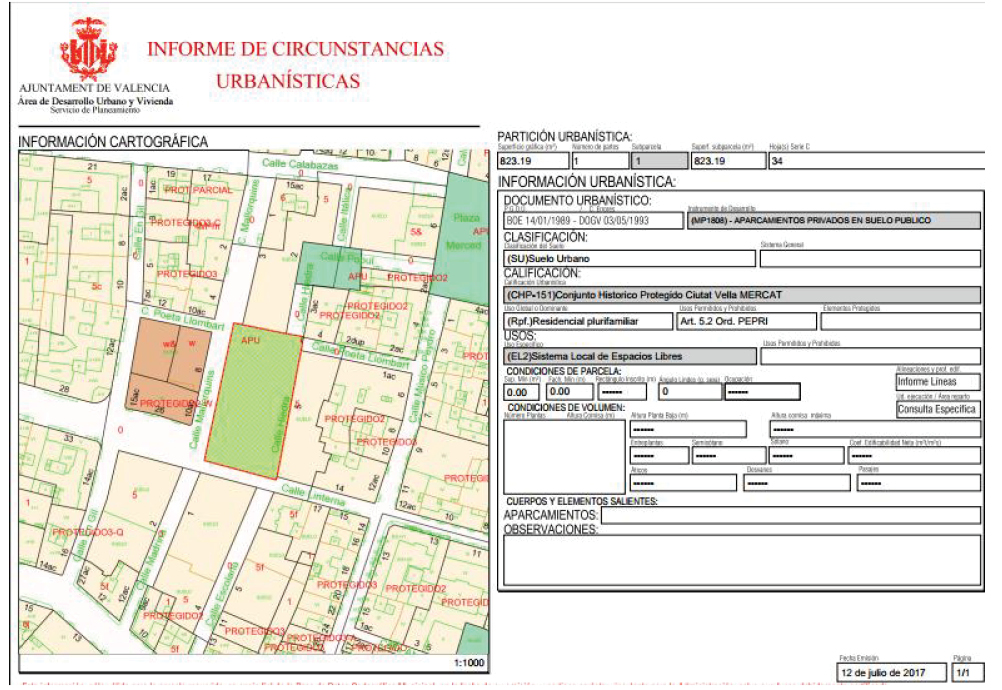Image resolution: width=1002 pixels, height=690 pixels.
Task: Click the Áticos field
Action: coord(683,483)
